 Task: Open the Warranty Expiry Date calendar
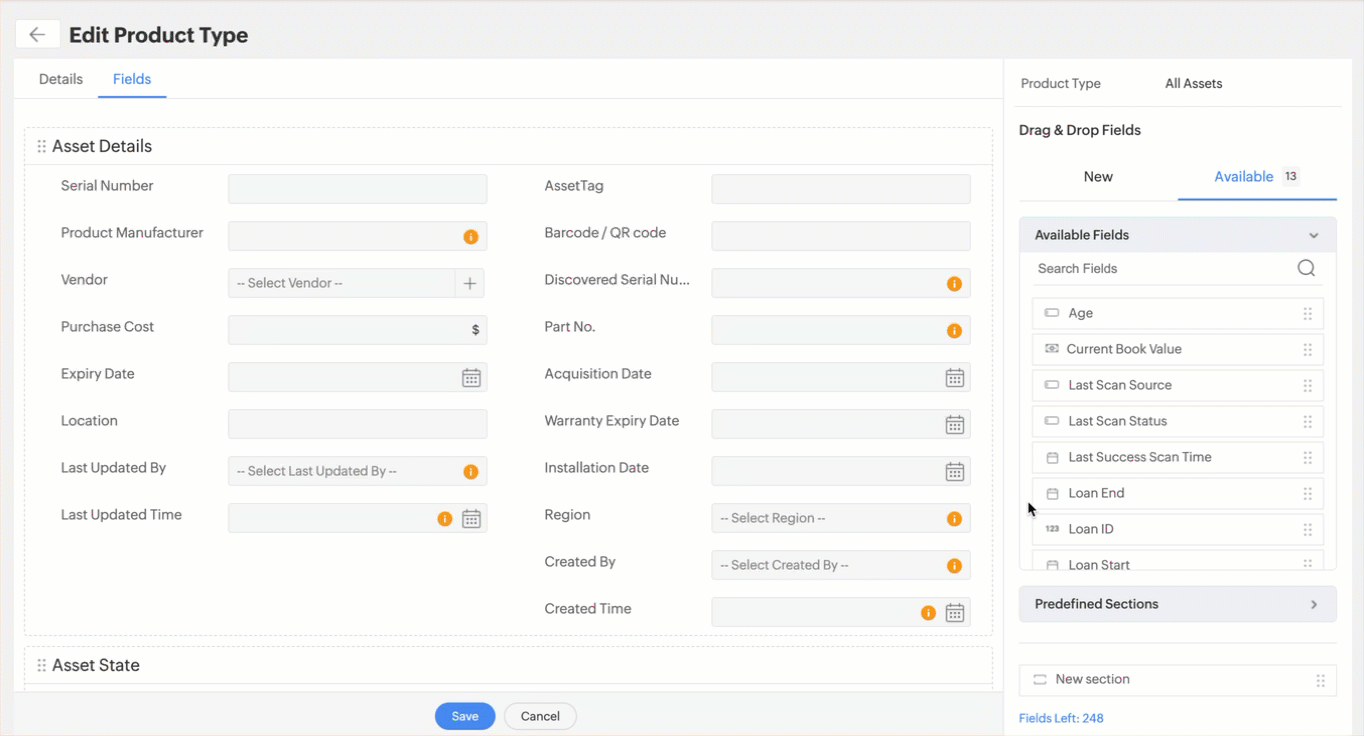955,425
